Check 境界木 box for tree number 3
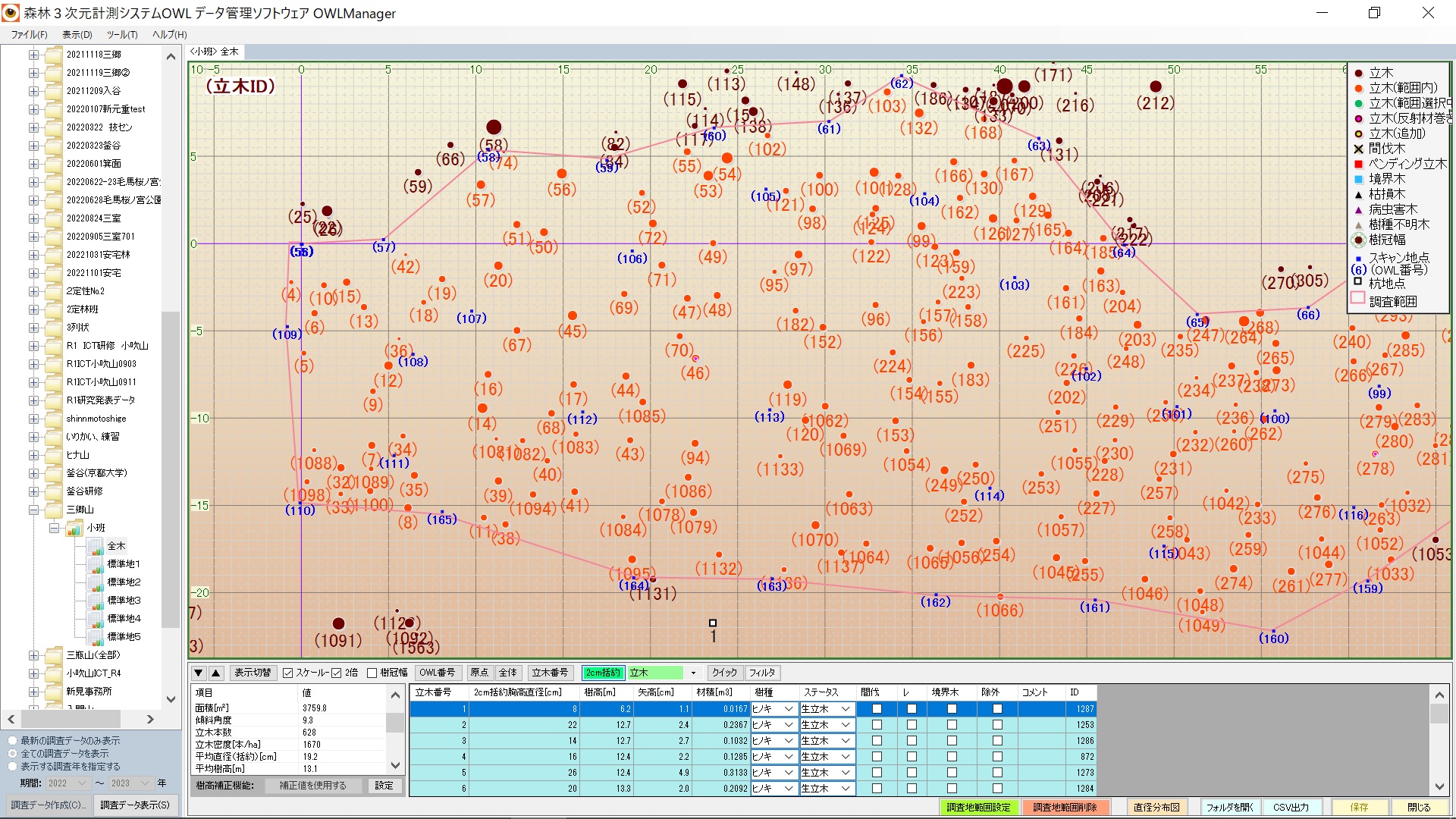The height and width of the screenshot is (819, 1456). [952, 741]
